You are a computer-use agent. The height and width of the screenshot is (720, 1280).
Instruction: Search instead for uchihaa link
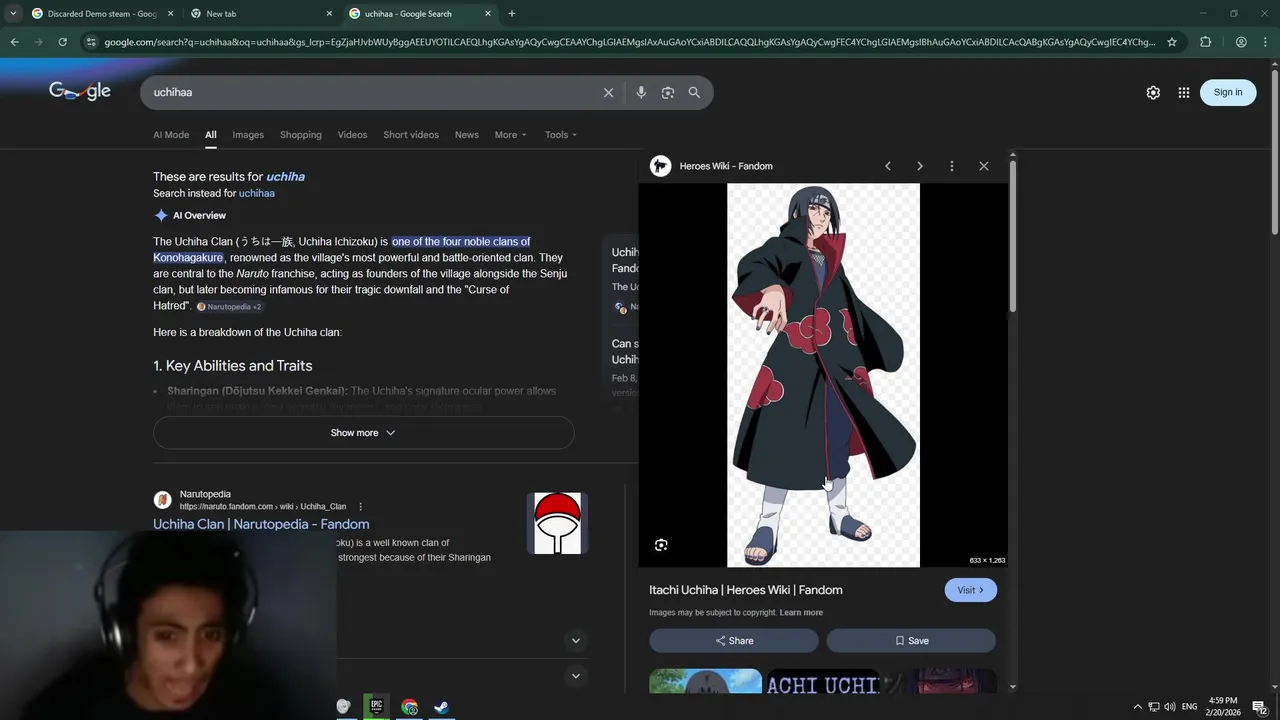(x=257, y=193)
